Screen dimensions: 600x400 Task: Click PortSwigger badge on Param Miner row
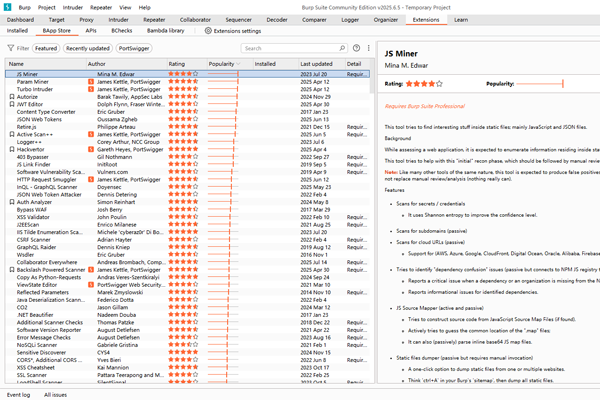pos(91,82)
